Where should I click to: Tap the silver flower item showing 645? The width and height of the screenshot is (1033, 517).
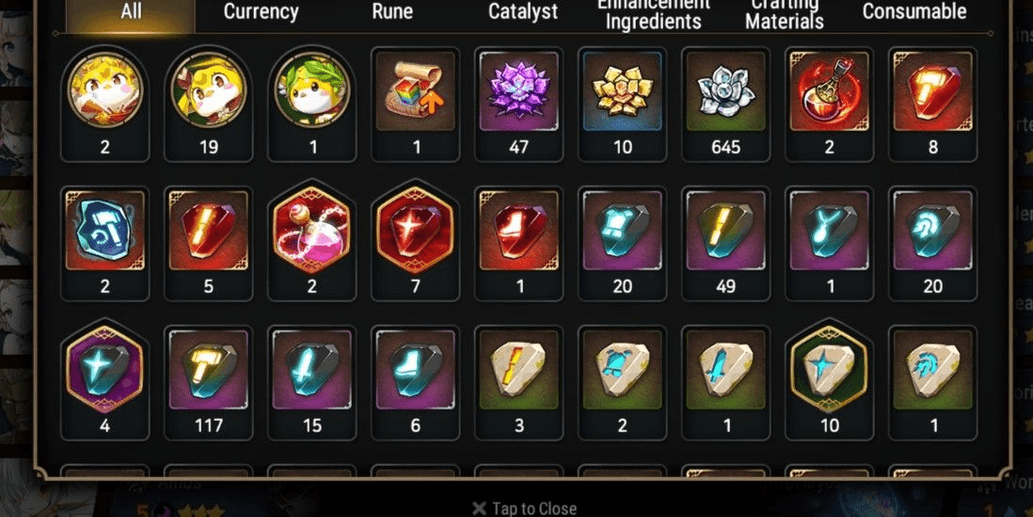pos(725,104)
